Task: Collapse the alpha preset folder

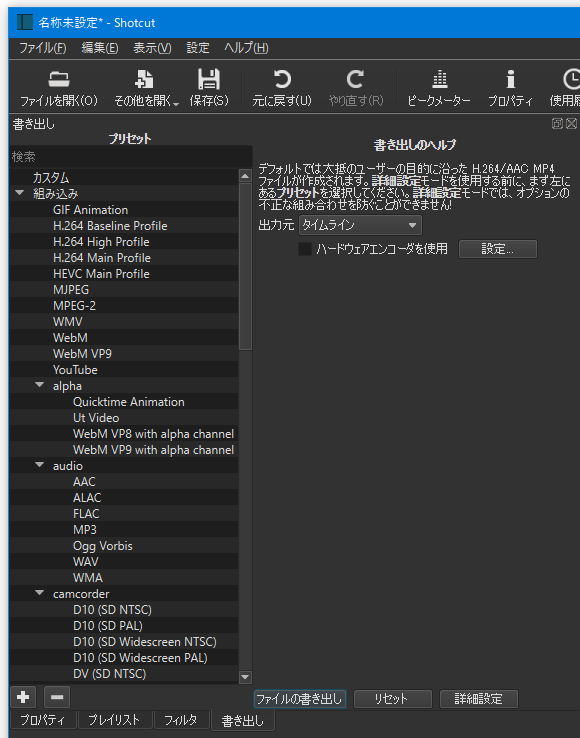Action: point(40,385)
